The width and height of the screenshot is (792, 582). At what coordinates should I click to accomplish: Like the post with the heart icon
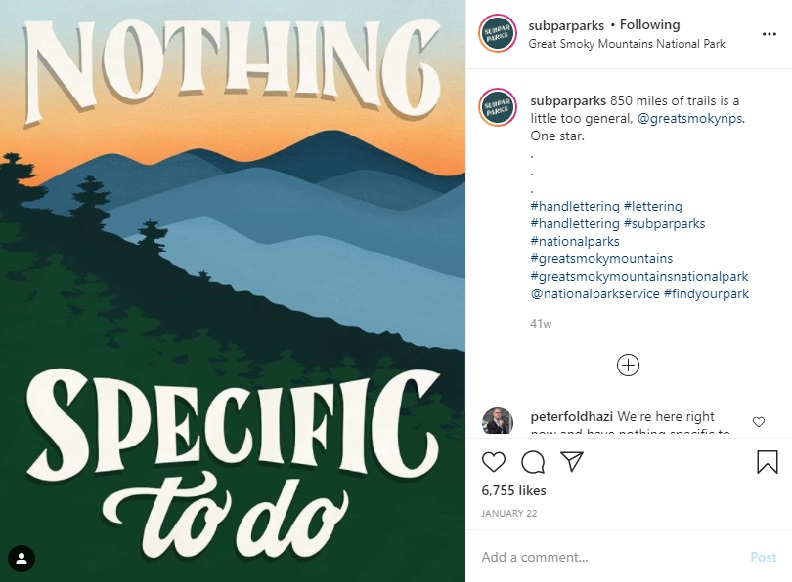coord(494,461)
